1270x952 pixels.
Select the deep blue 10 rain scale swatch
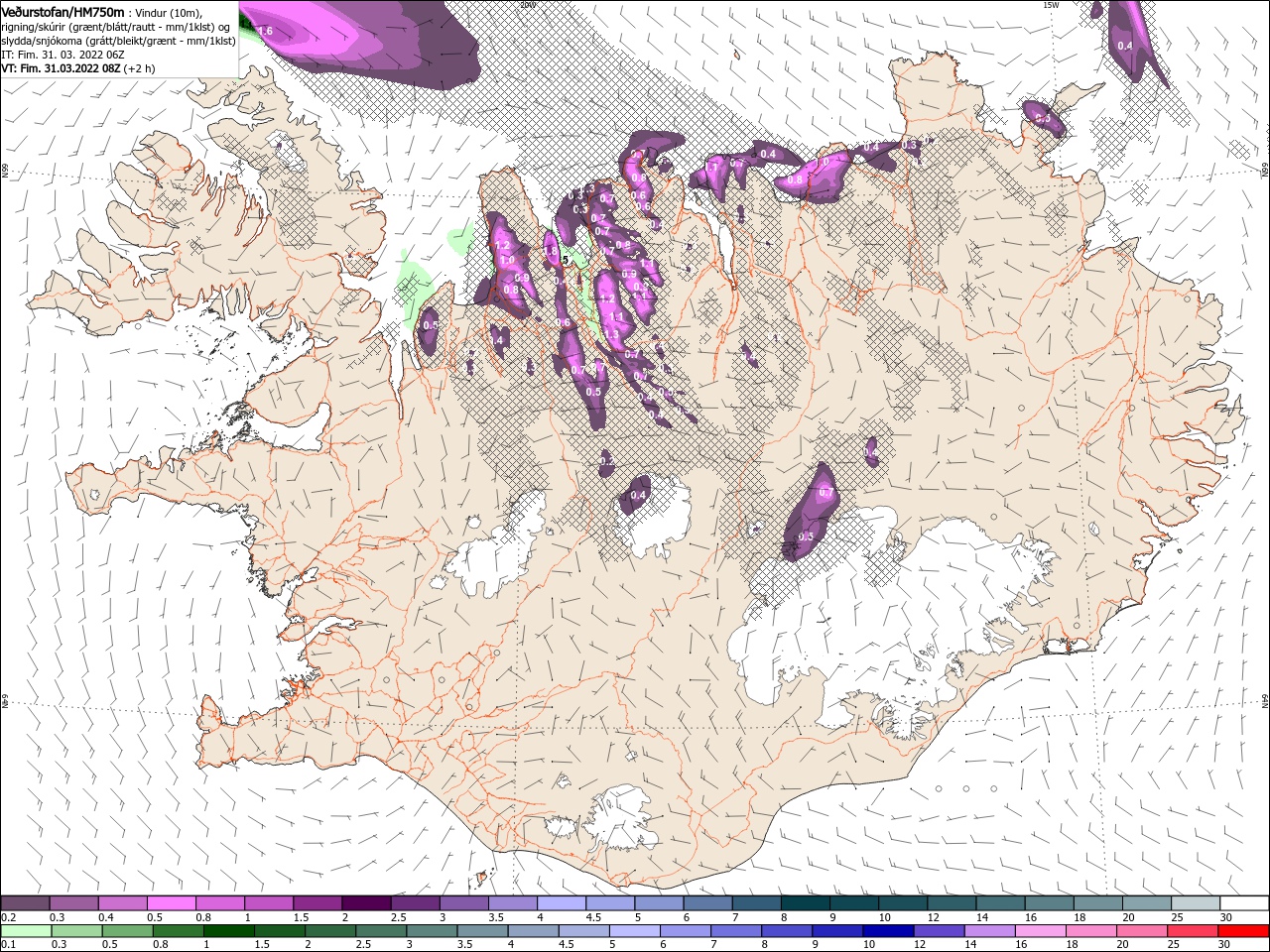click(x=889, y=931)
